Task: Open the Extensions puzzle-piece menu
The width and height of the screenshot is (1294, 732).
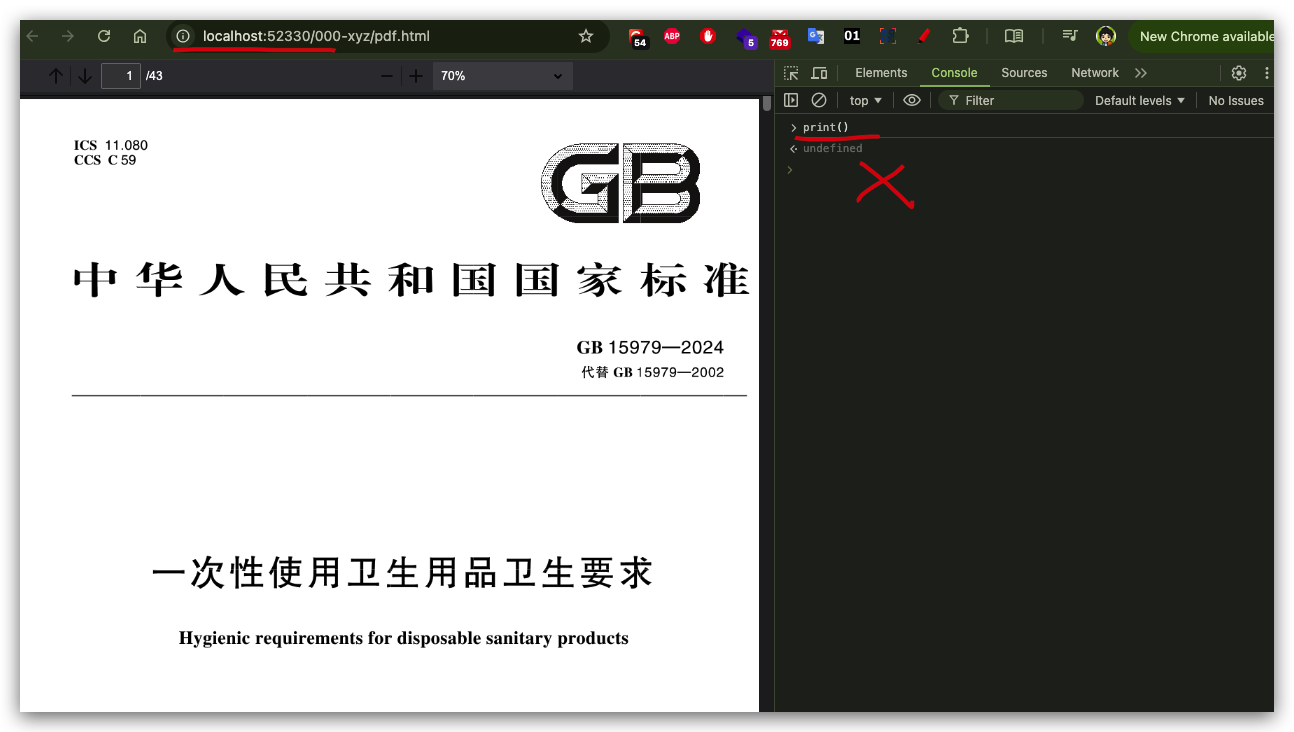Action: (x=960, y=36)
